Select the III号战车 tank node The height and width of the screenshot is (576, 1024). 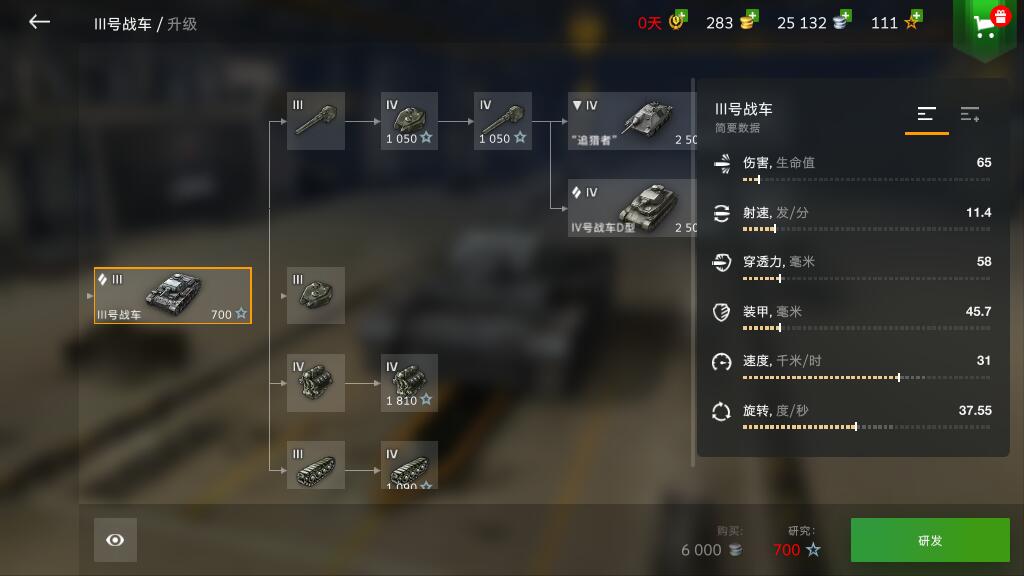[x=172, y=295]
